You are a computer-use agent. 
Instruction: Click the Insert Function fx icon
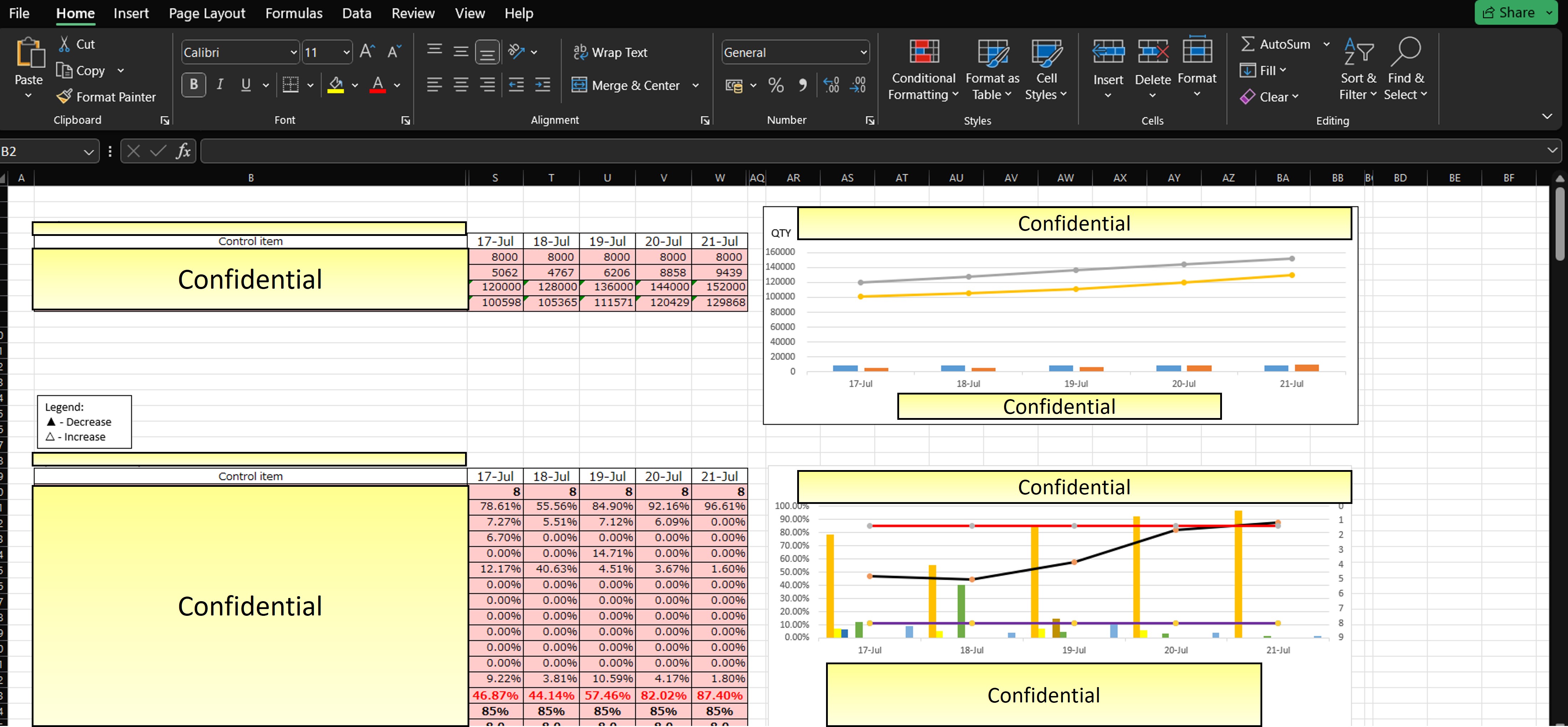[x=183, y=151]
